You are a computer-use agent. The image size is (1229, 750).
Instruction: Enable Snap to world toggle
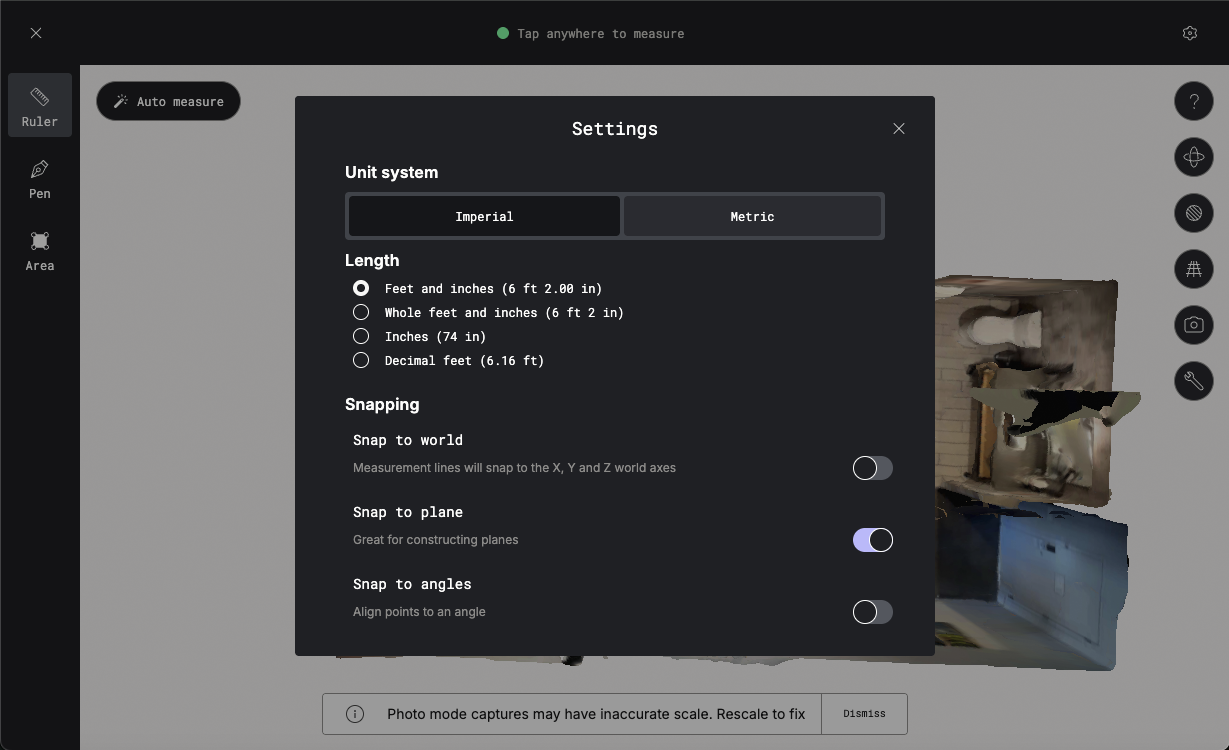point(872,468)
